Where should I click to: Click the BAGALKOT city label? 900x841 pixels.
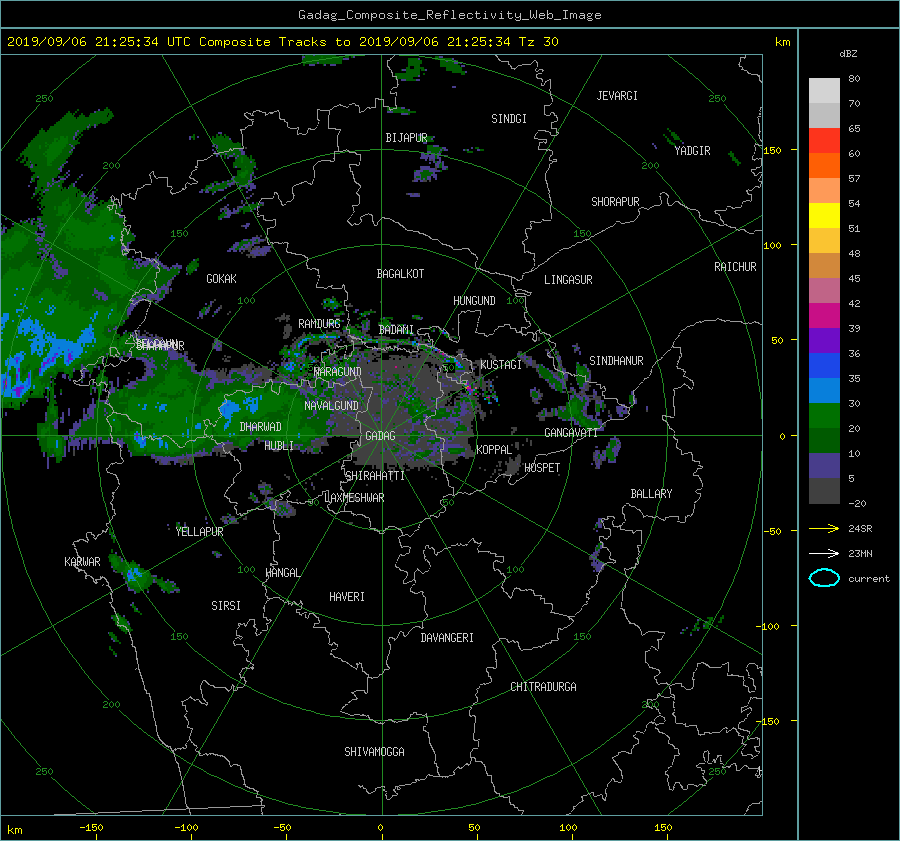(x=400, y=274)
